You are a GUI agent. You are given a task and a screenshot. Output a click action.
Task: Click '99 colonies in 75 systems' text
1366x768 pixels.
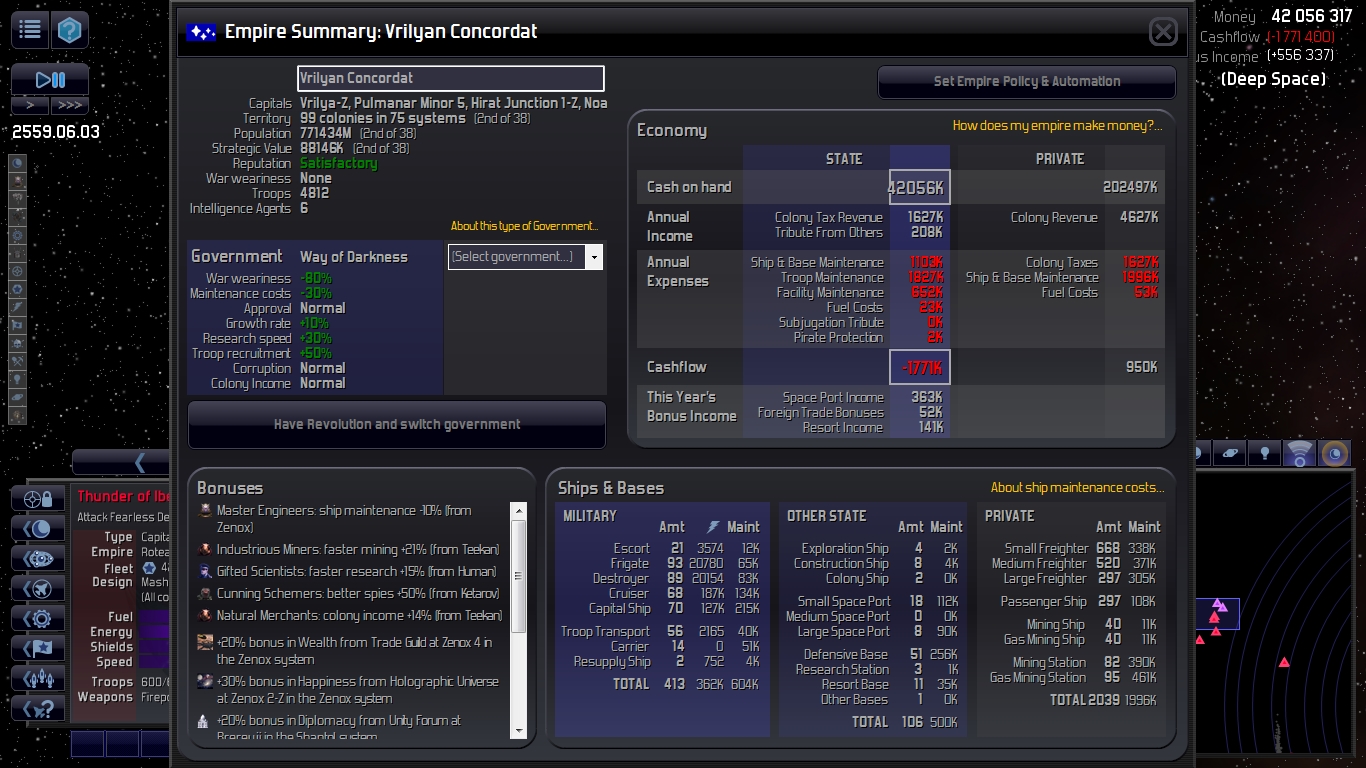[383, 119]
